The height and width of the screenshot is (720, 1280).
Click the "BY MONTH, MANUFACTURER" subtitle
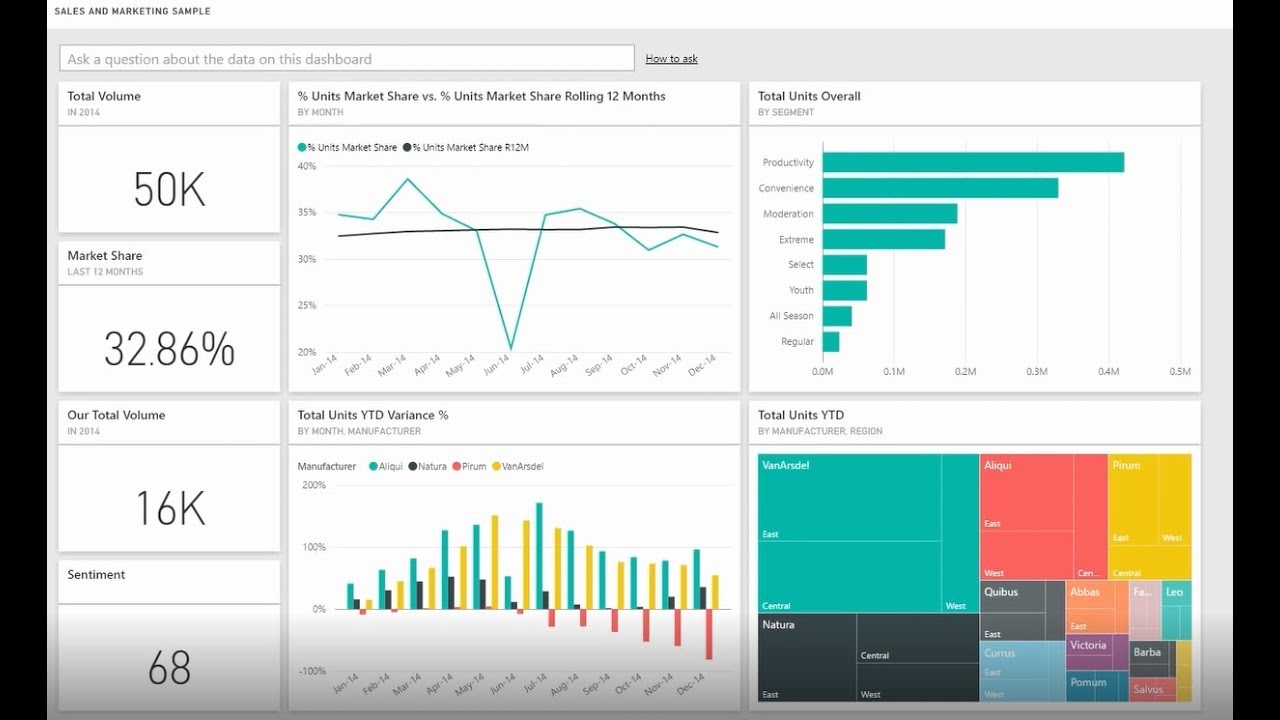coord(359,432)
